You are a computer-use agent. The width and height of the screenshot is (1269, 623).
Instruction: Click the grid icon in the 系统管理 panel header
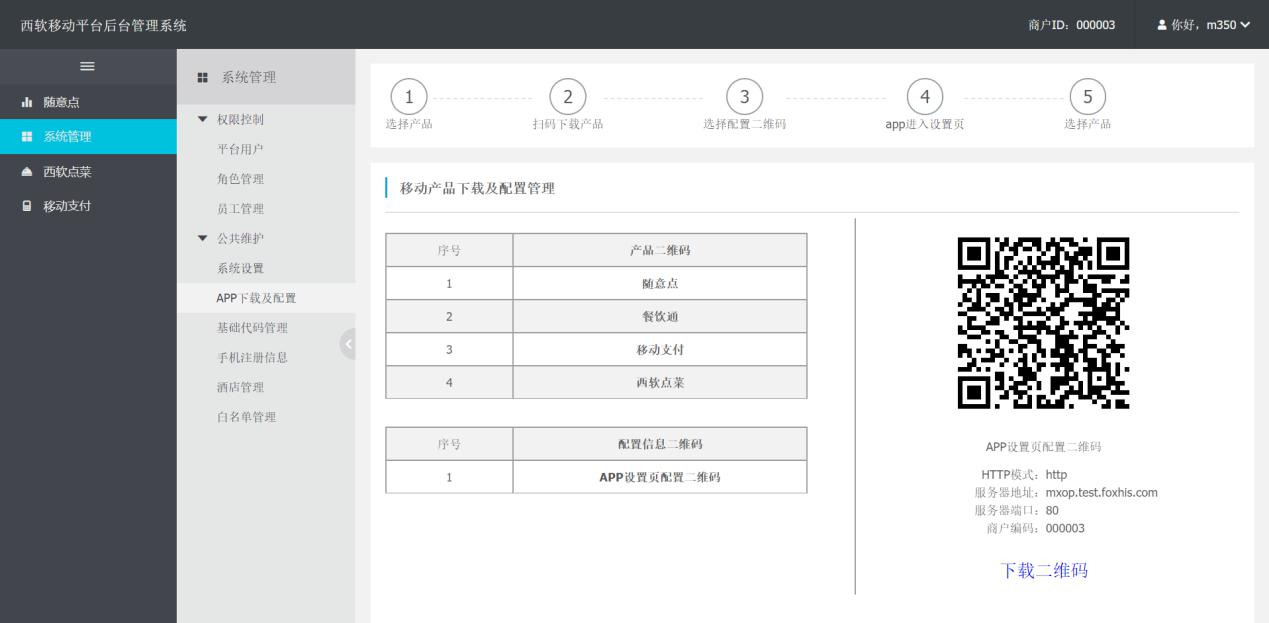(202, 77)
